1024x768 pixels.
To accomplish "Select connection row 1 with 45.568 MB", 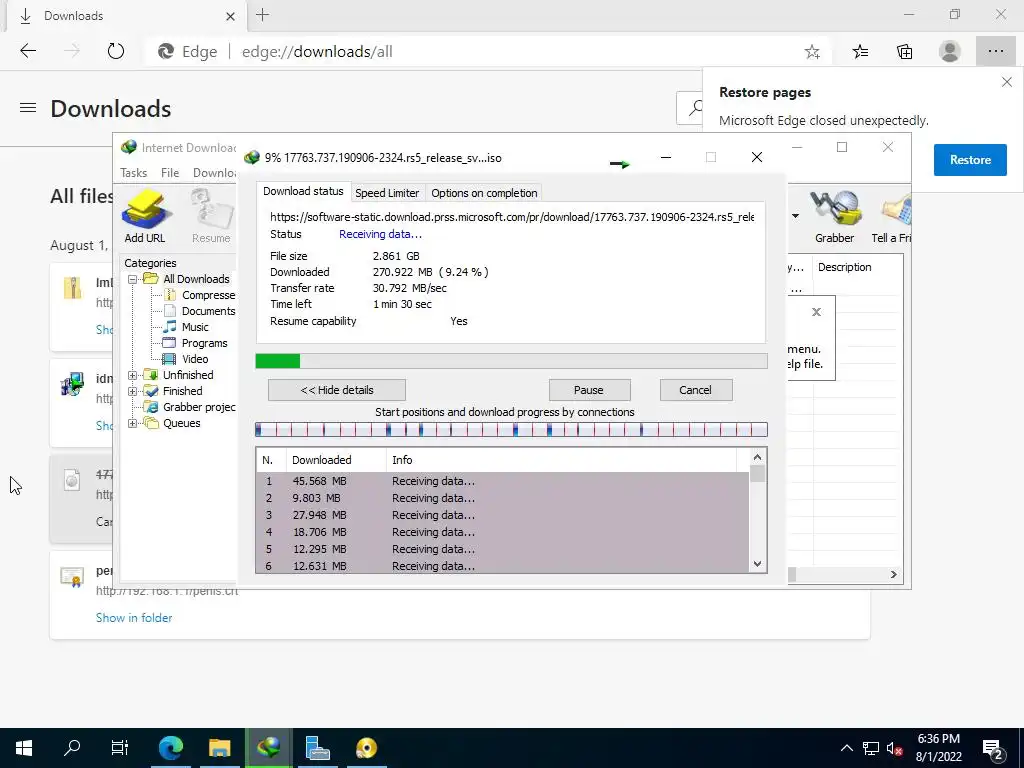I will 502,481.
